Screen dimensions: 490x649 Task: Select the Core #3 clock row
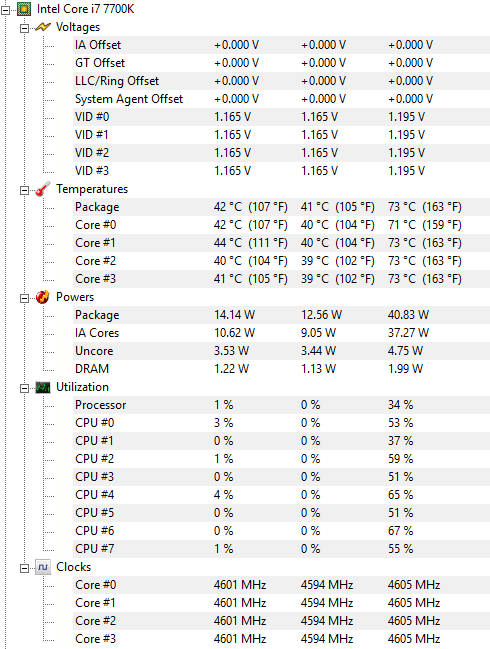[281, 639]
